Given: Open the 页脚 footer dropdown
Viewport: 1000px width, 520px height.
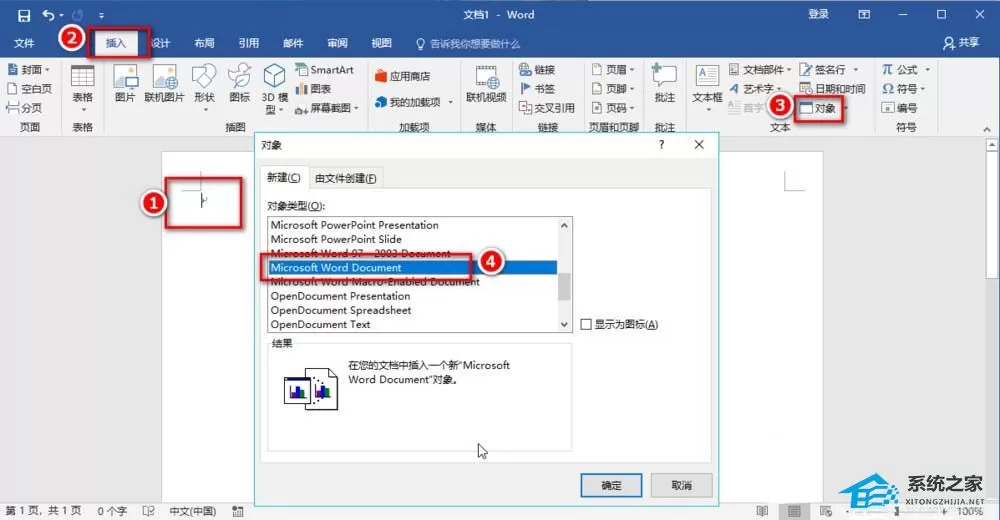Looking at the screenshot, I should click(613, 89).
